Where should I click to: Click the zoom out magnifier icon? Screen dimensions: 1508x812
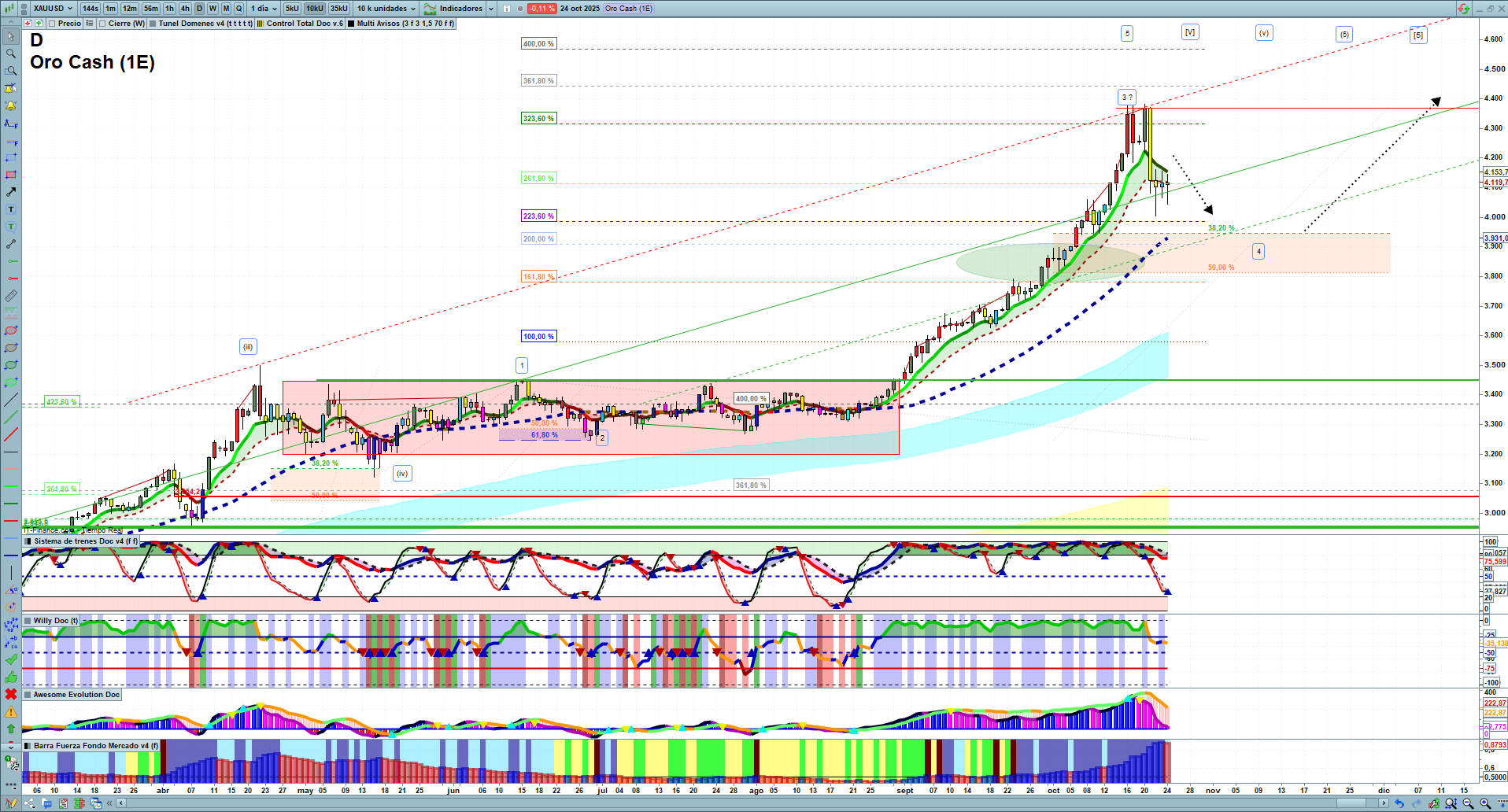point(1468,803)
